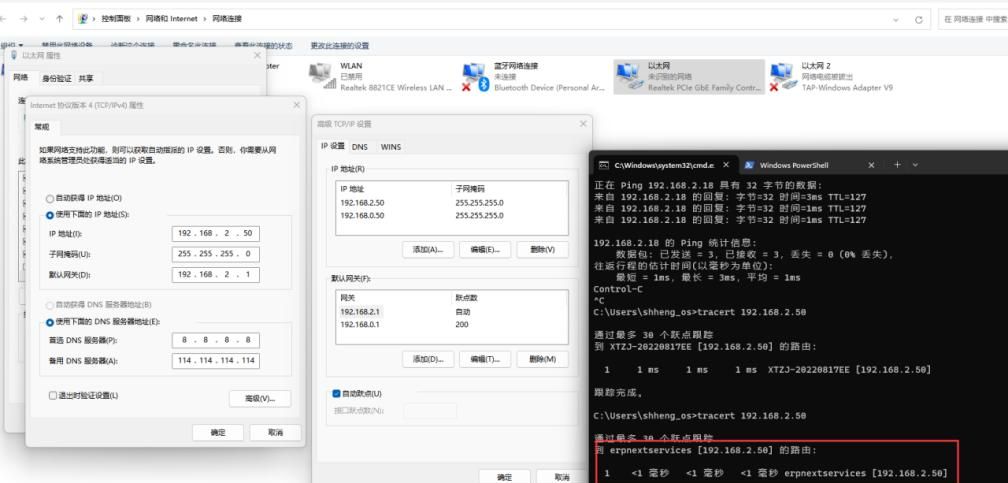This screenshot has height=483, width=1008.
Task: Close the 以太网 属性 dialog
Action: click(257, 55)
